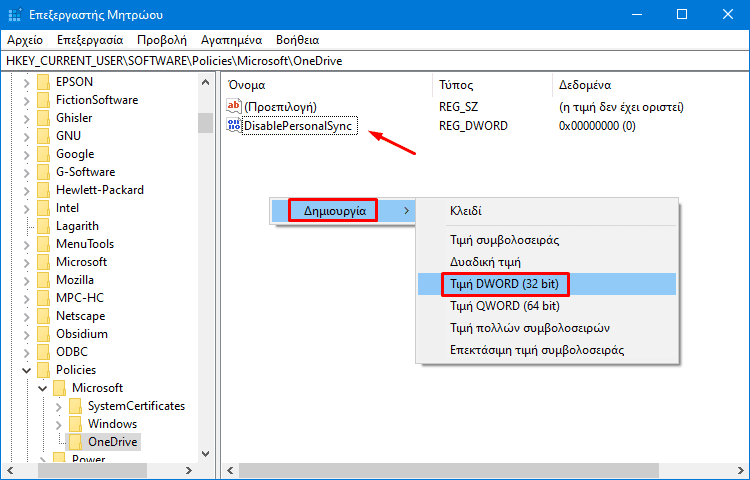Viewport: 750px width, 480px height.
Task: Choose Τιμή συμβολοσειράς from the submenu
Action: click(547, 240)
